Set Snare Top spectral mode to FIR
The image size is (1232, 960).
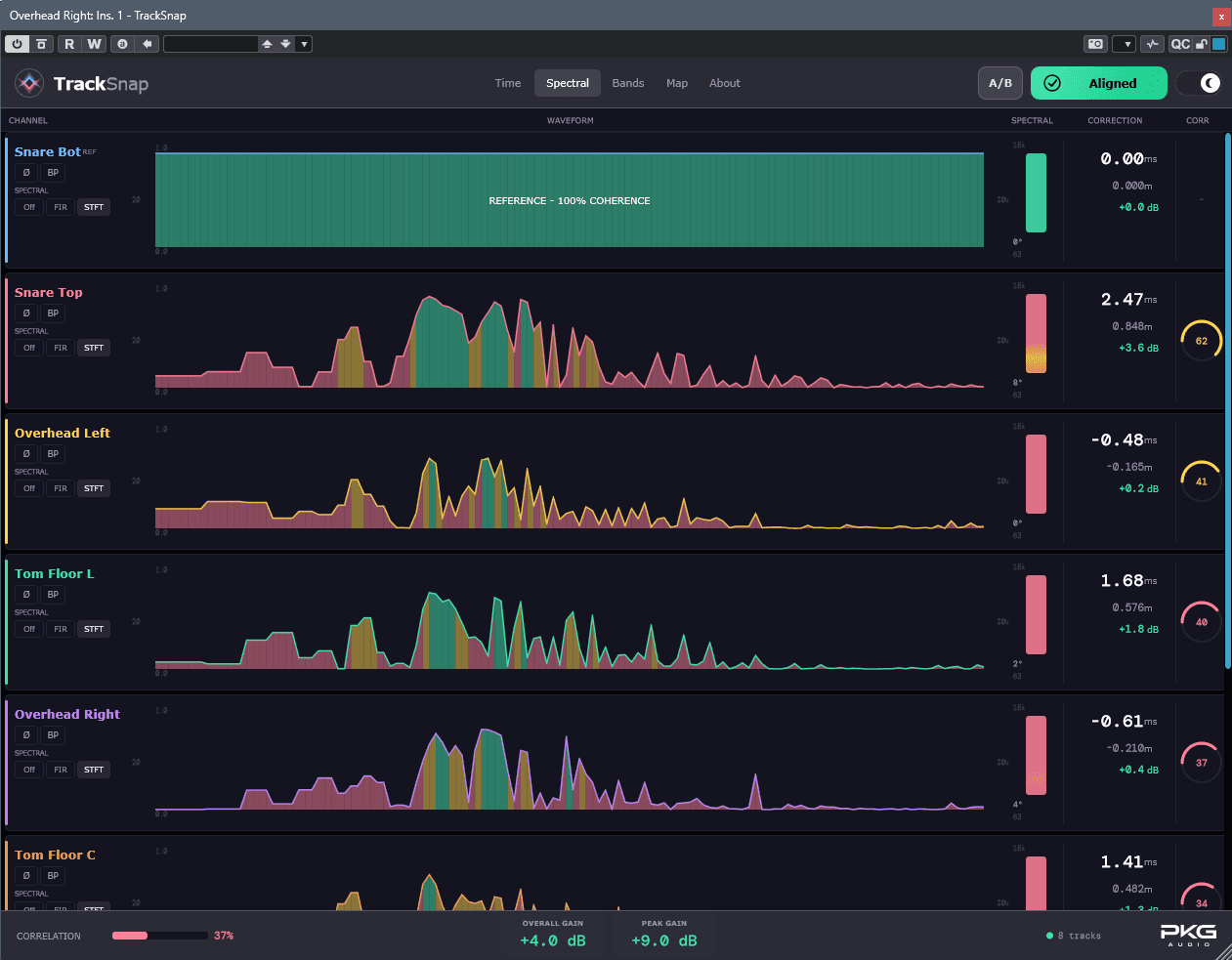(61, 348)
